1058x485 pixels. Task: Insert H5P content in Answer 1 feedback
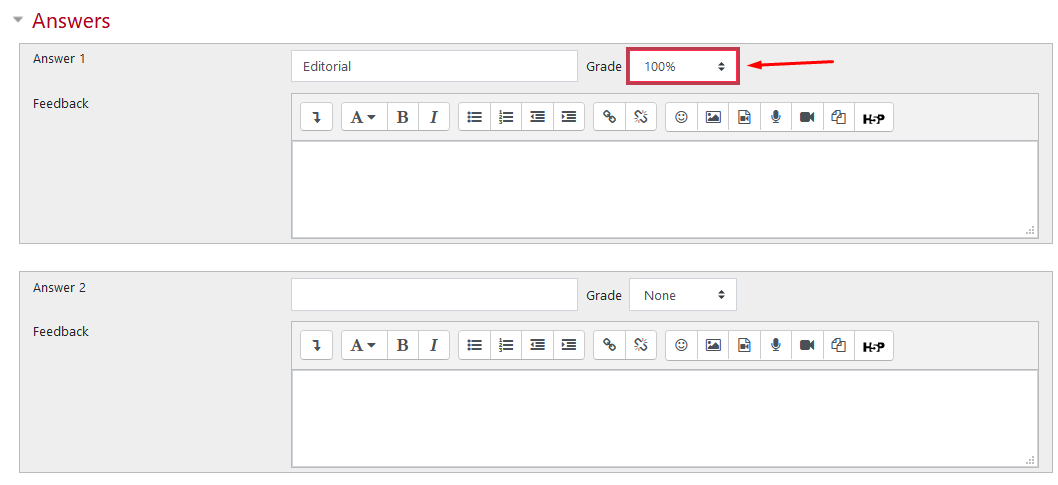point(873,117)
